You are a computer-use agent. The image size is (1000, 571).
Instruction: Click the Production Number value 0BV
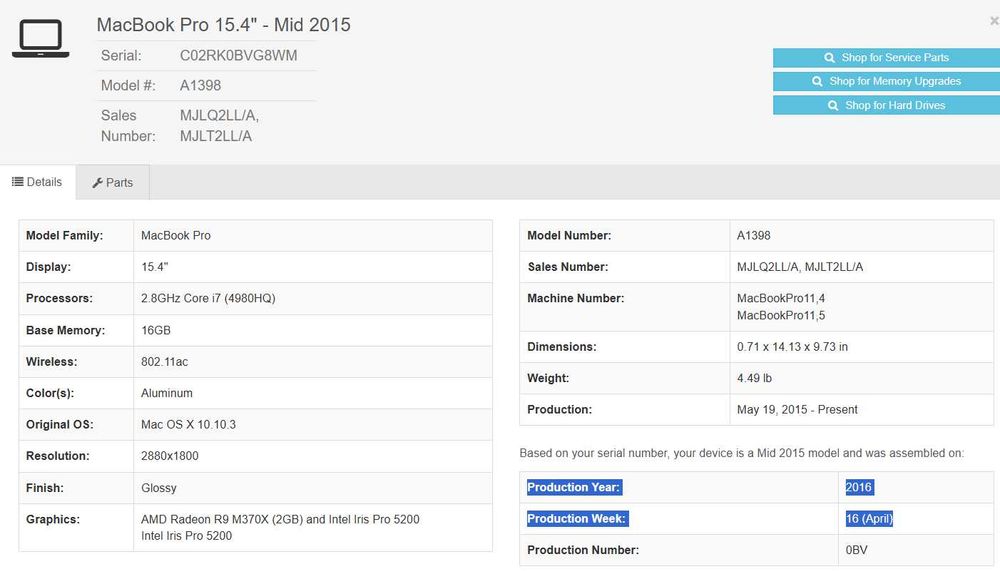pos(856,550)
